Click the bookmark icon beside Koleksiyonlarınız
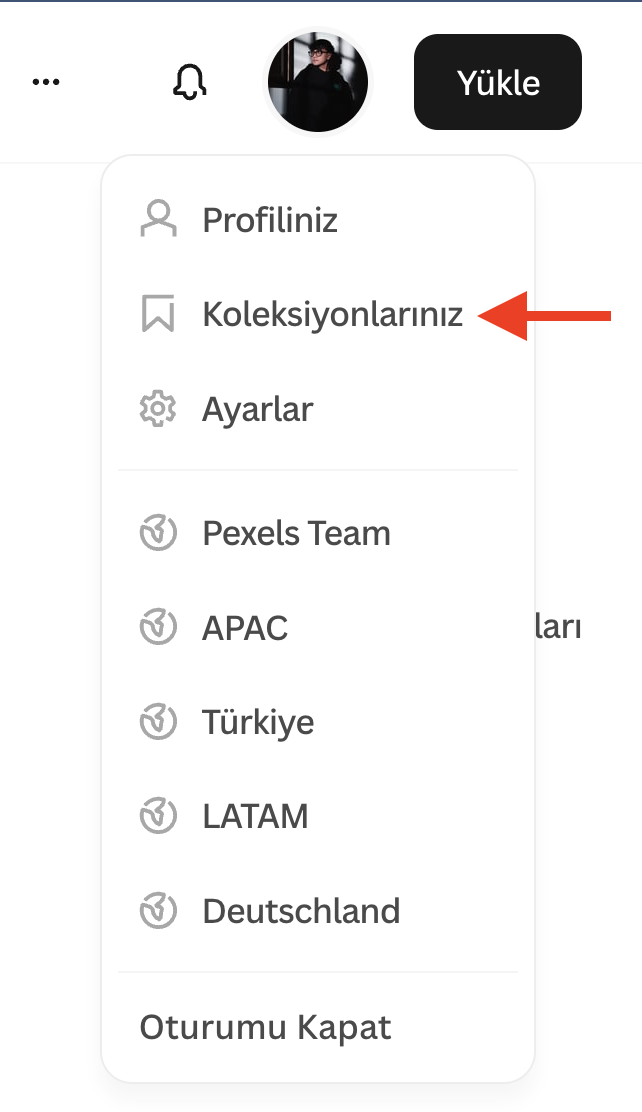The height and width of the screenshot is (1112, 642). tap(158, 314)
